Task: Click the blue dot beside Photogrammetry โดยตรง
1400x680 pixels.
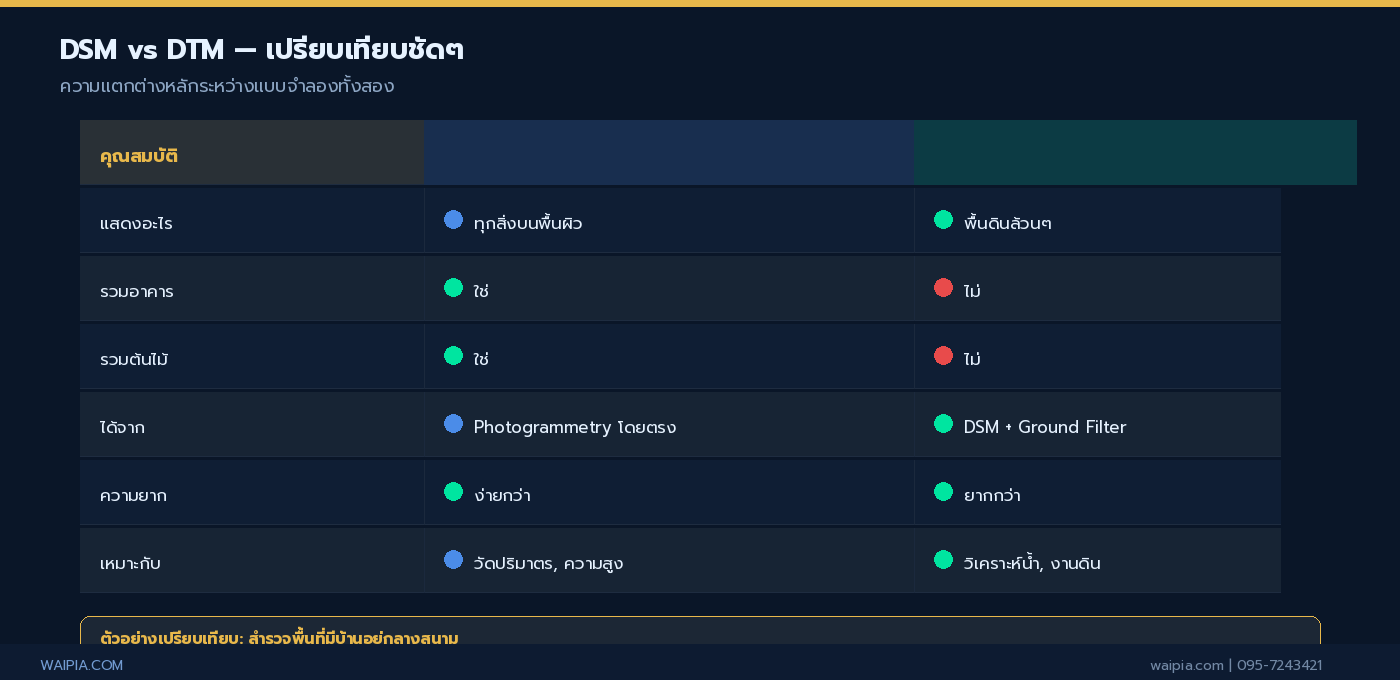Action: point(453,423)
